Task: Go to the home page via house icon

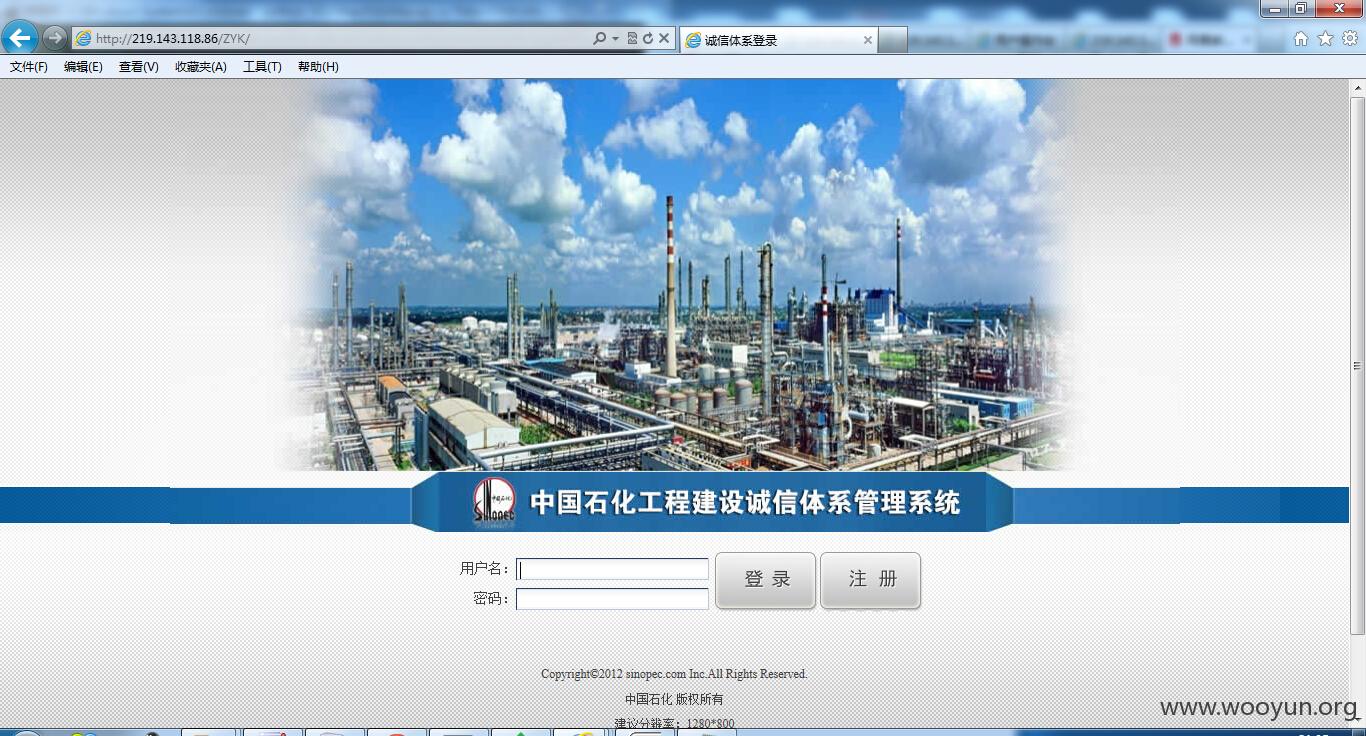Action: tap(1301, 39)
